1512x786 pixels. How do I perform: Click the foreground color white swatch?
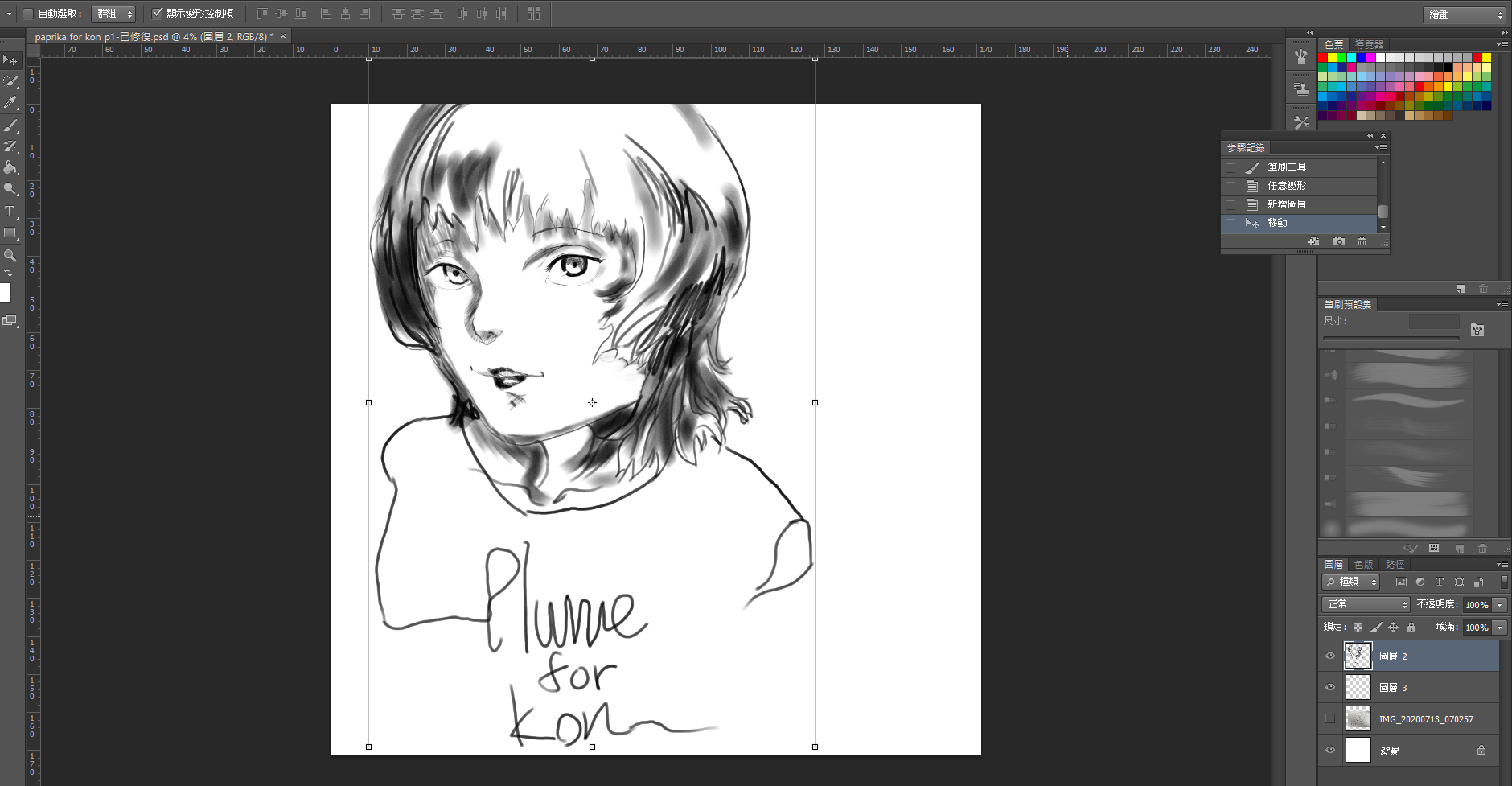point(5,293)
